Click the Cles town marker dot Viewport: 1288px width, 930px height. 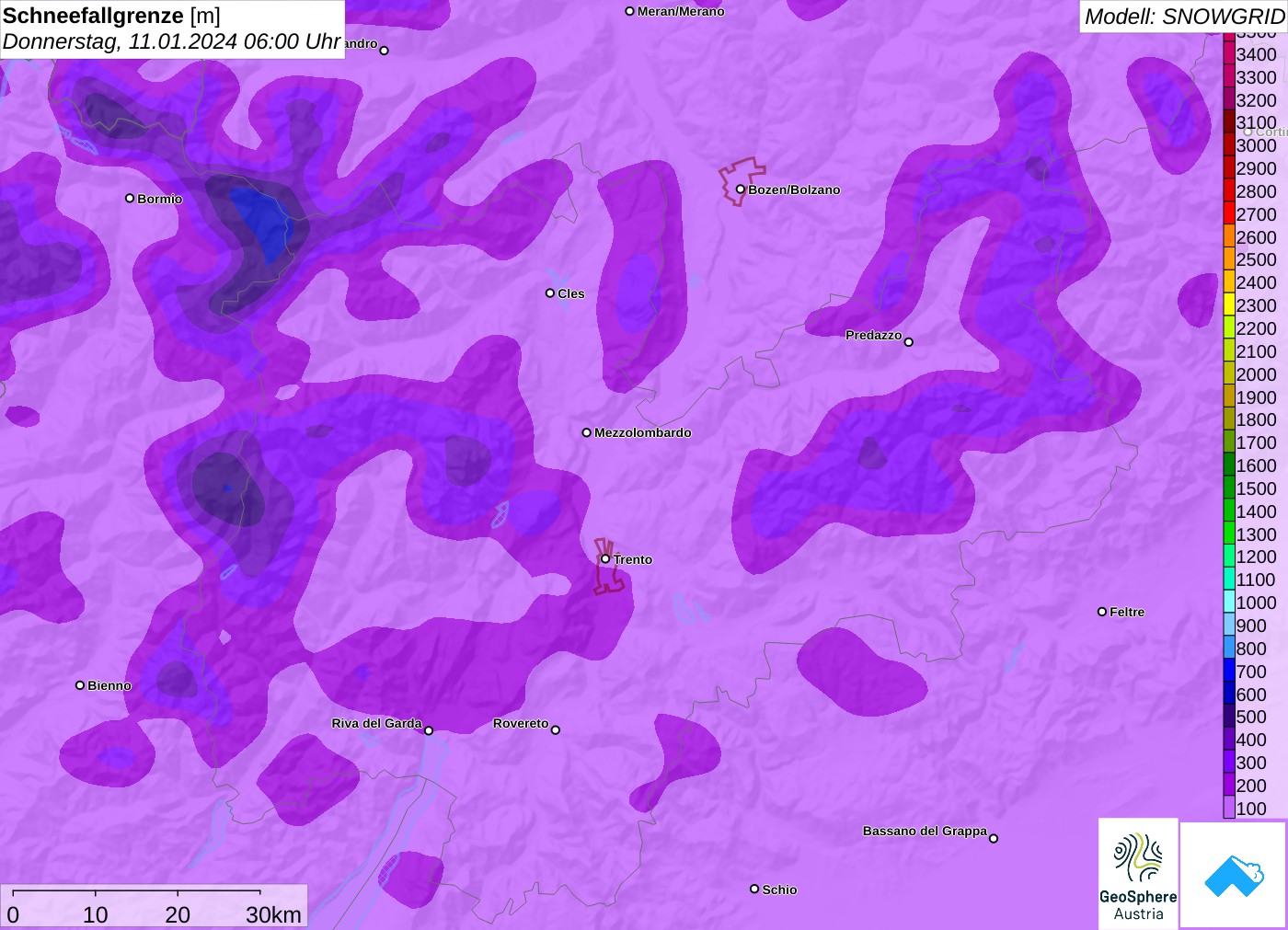tap(550, 293)
